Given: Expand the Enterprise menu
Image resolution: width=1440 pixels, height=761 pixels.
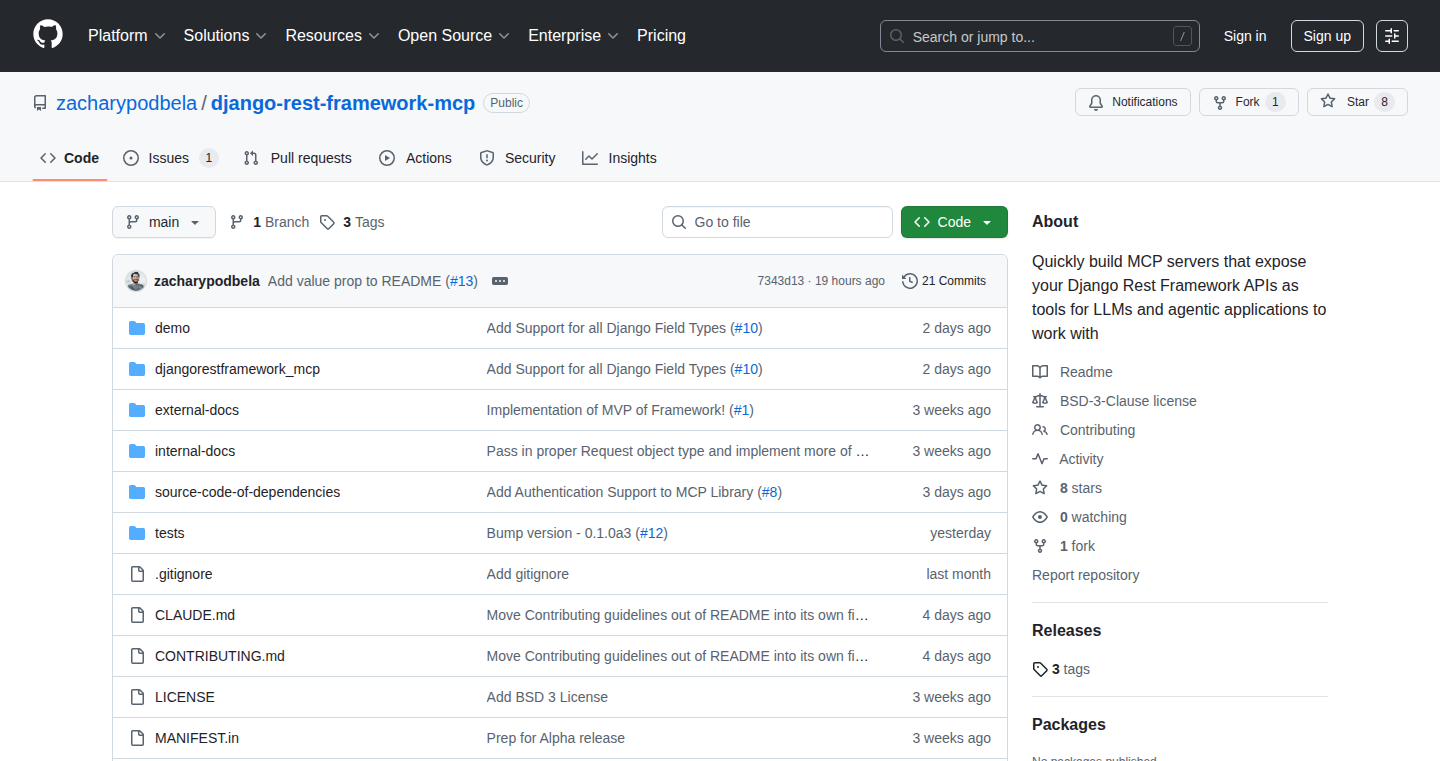Looking at the screenshot, I should click(x=573, y=36).
